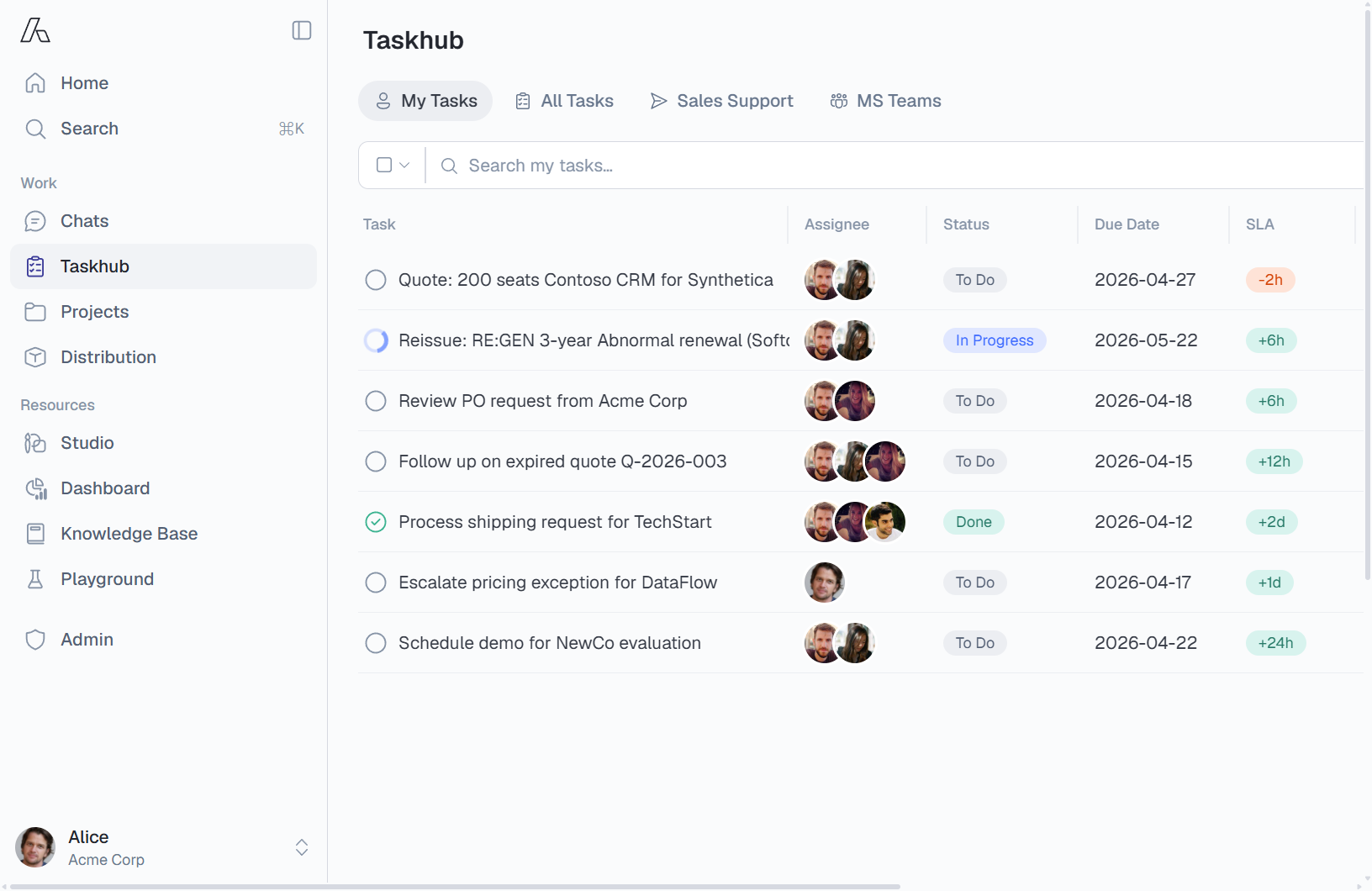The image size is (1372, 891).
Task: Click third assignee avatar on TechStart shipping task
Action: click(885, 522)
